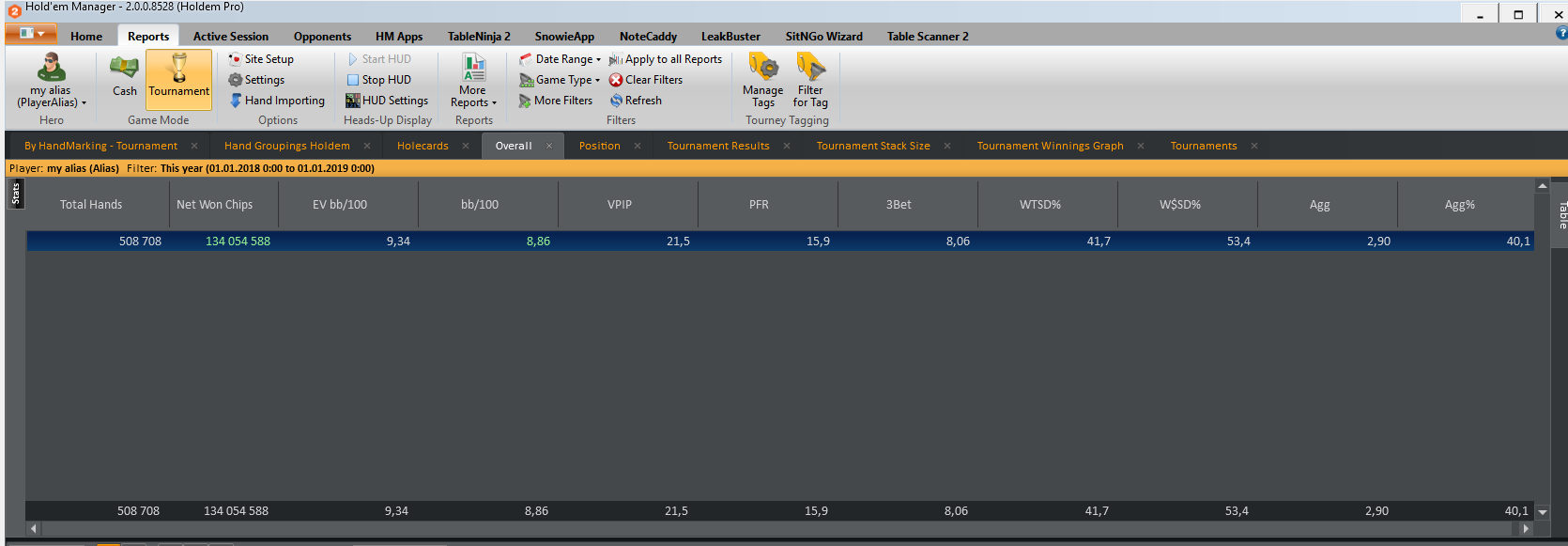The image size is (1568, 546).
Task: Expand the Game Type filter dropdown
Action: point(560,80)
